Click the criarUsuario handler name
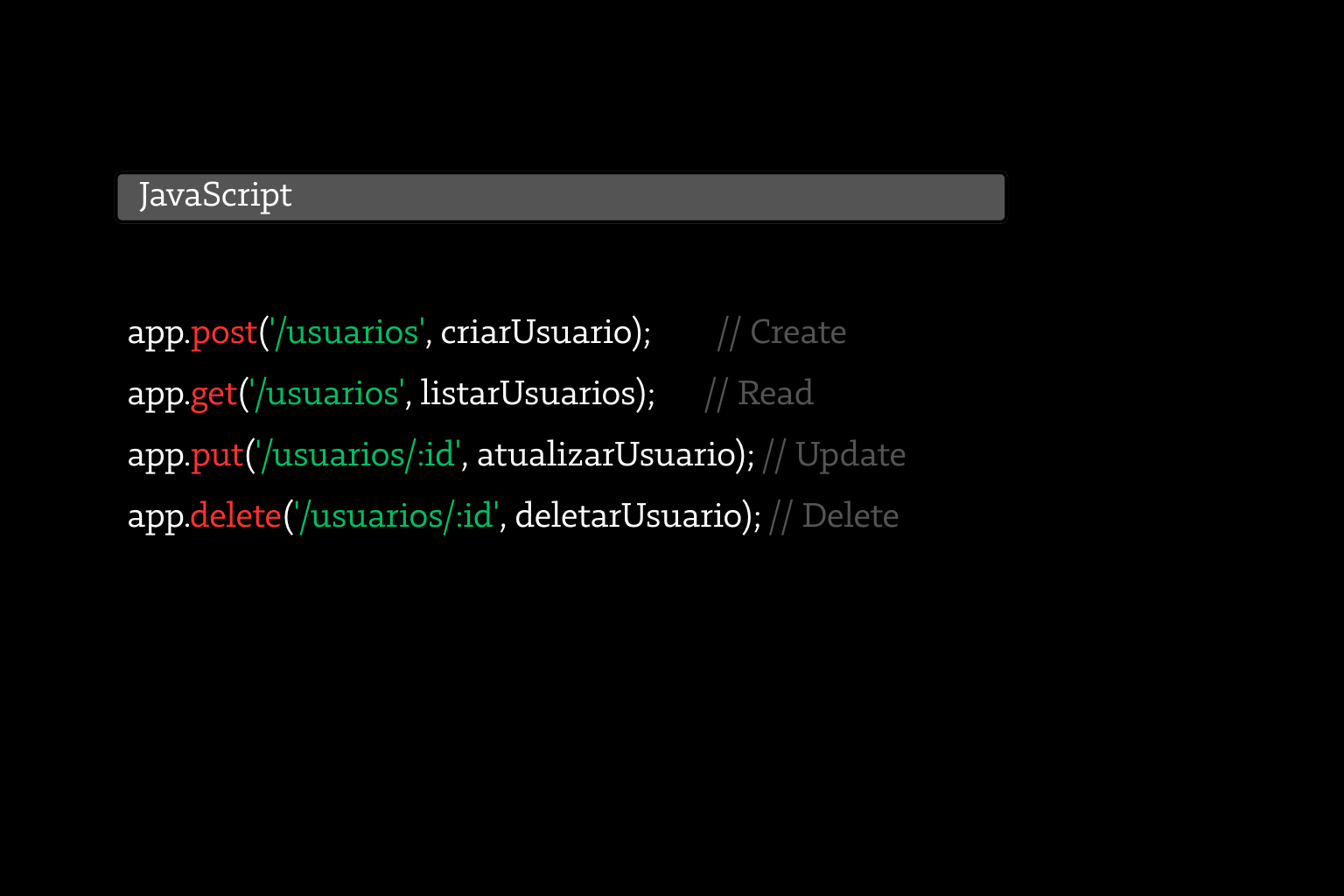1344x896 pixels. 536,332
